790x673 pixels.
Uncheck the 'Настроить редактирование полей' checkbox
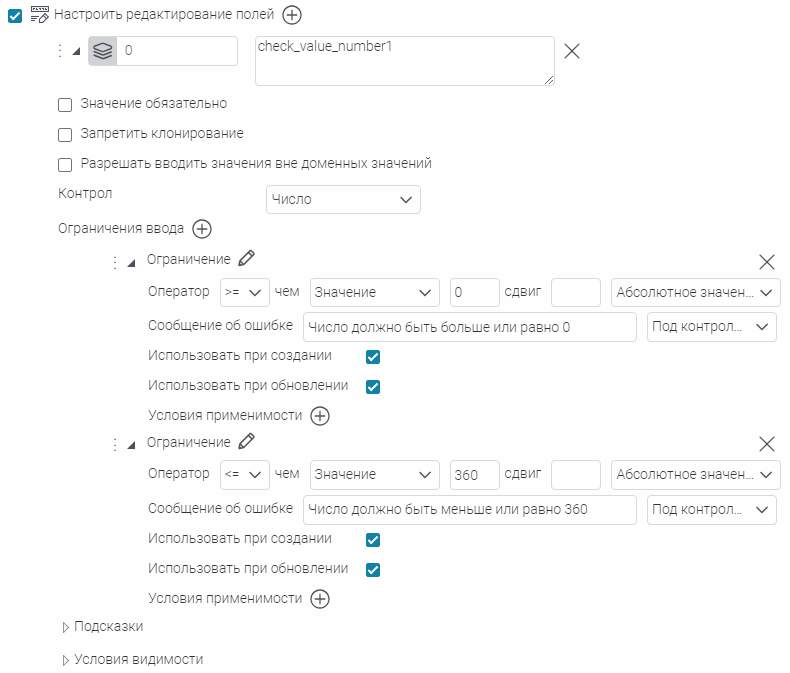[x=15, y=15]
